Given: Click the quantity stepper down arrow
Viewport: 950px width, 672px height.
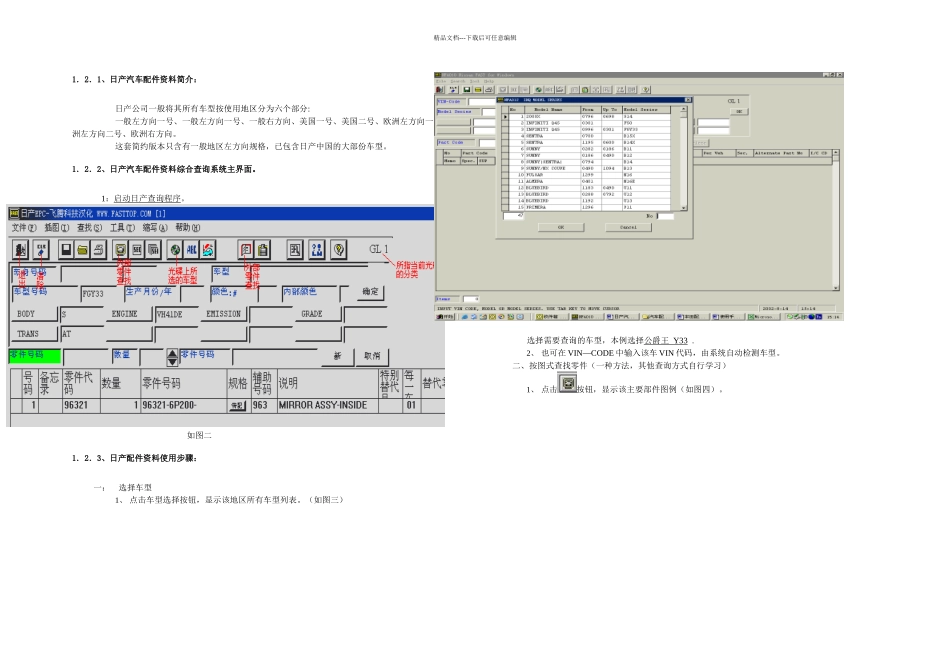Looking at the screenshot, I should point(172,362).
